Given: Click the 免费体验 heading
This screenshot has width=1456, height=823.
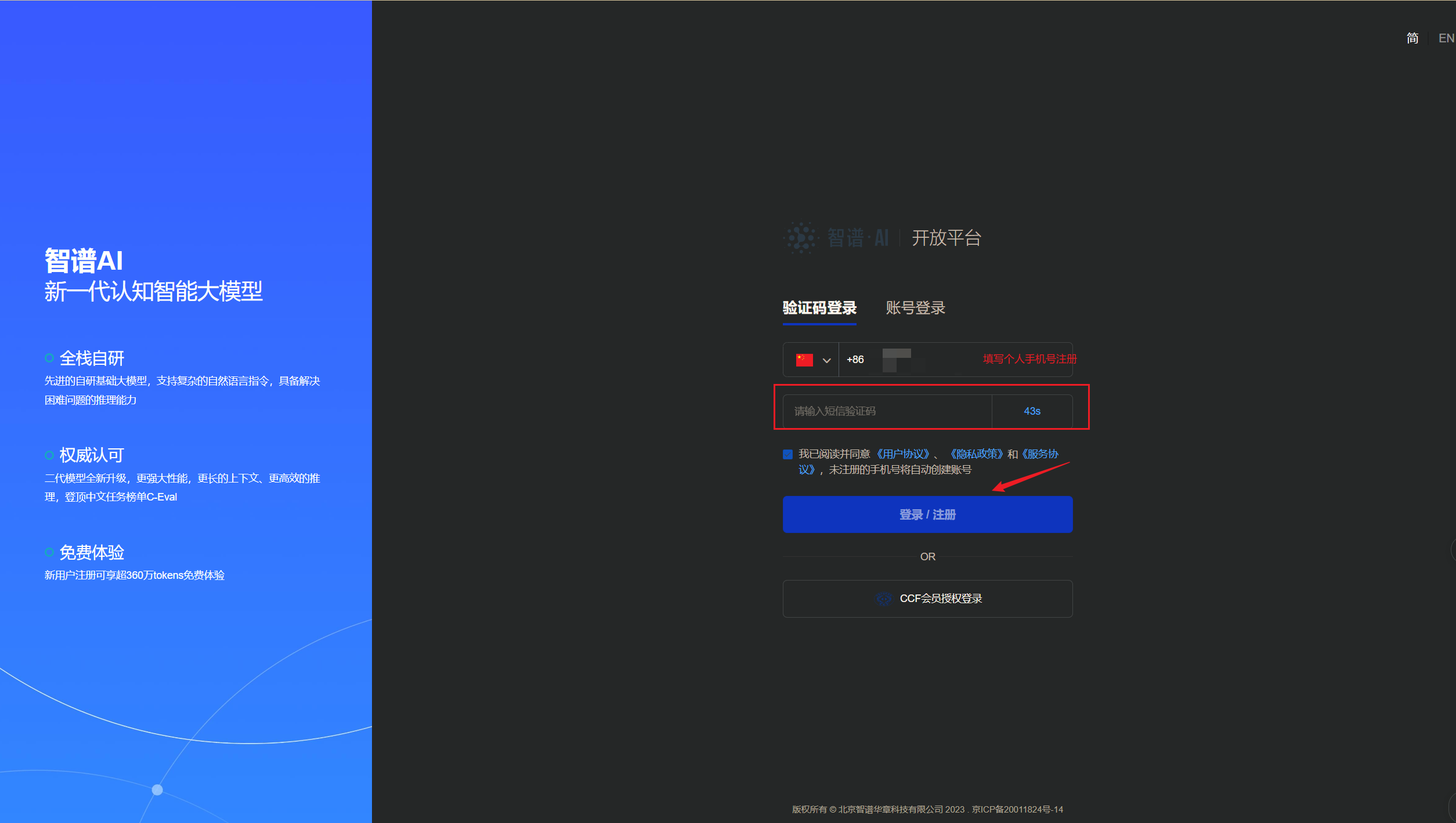Looking at the screenshot, I should [92, 553].
